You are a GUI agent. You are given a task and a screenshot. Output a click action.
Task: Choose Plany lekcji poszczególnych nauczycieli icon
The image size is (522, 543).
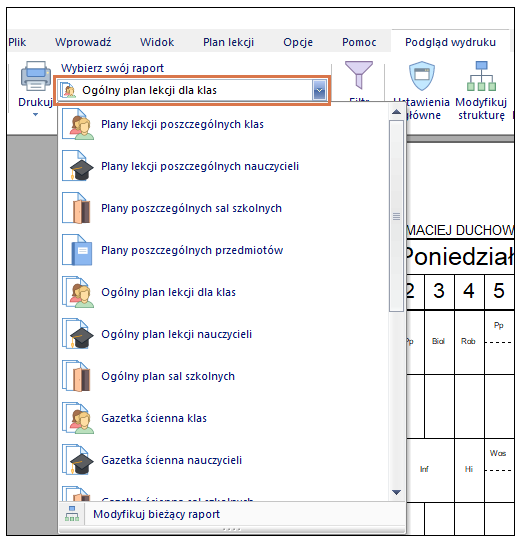tap(78, 166)
